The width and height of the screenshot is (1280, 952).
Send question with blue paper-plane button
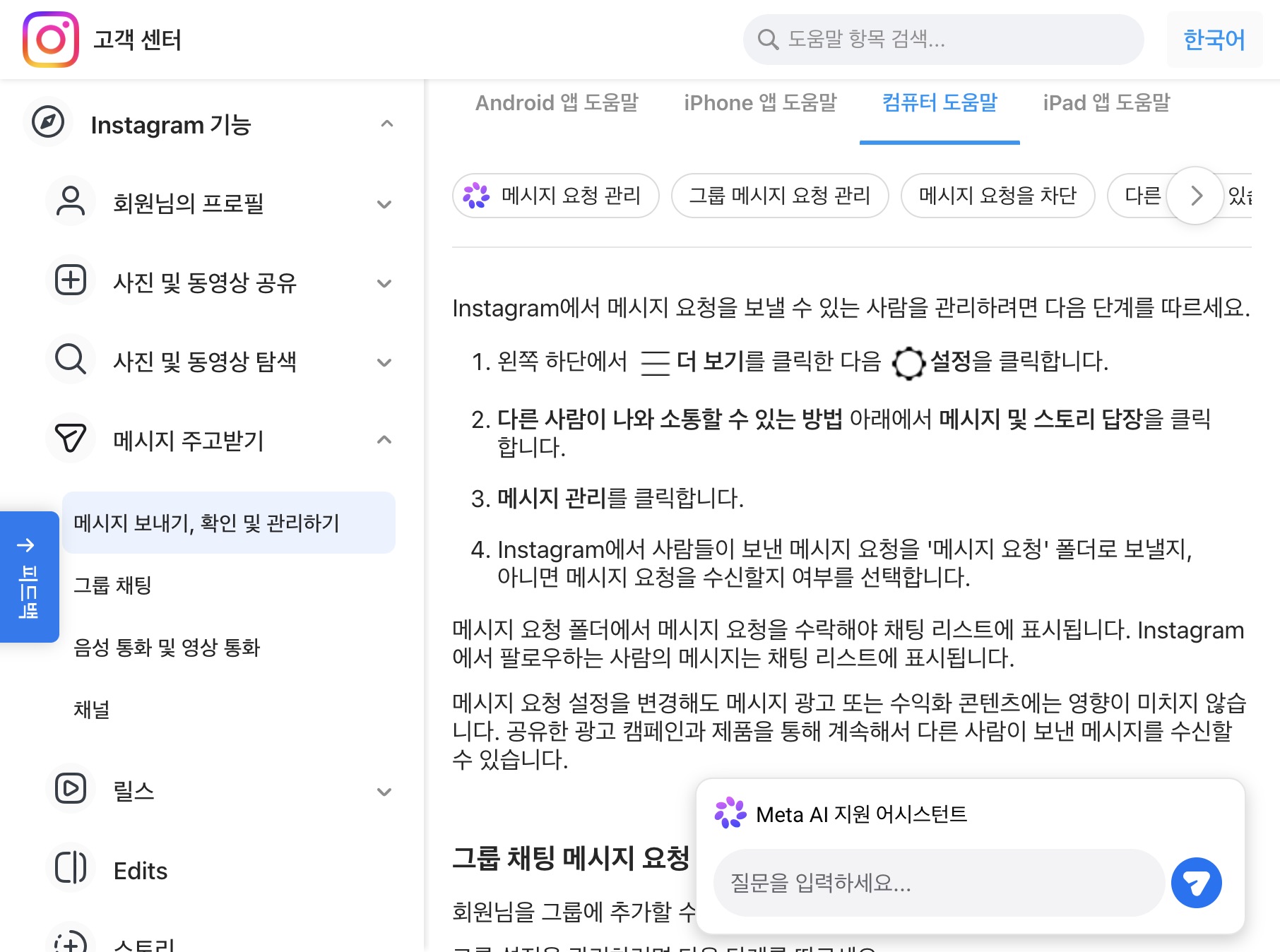tap(1197, 883)
